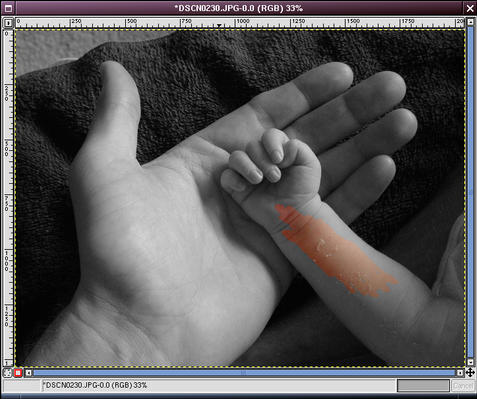Screen dimensions: 477x399
Task: Enable the red Quick Mask button
Action: coord(18,373)
